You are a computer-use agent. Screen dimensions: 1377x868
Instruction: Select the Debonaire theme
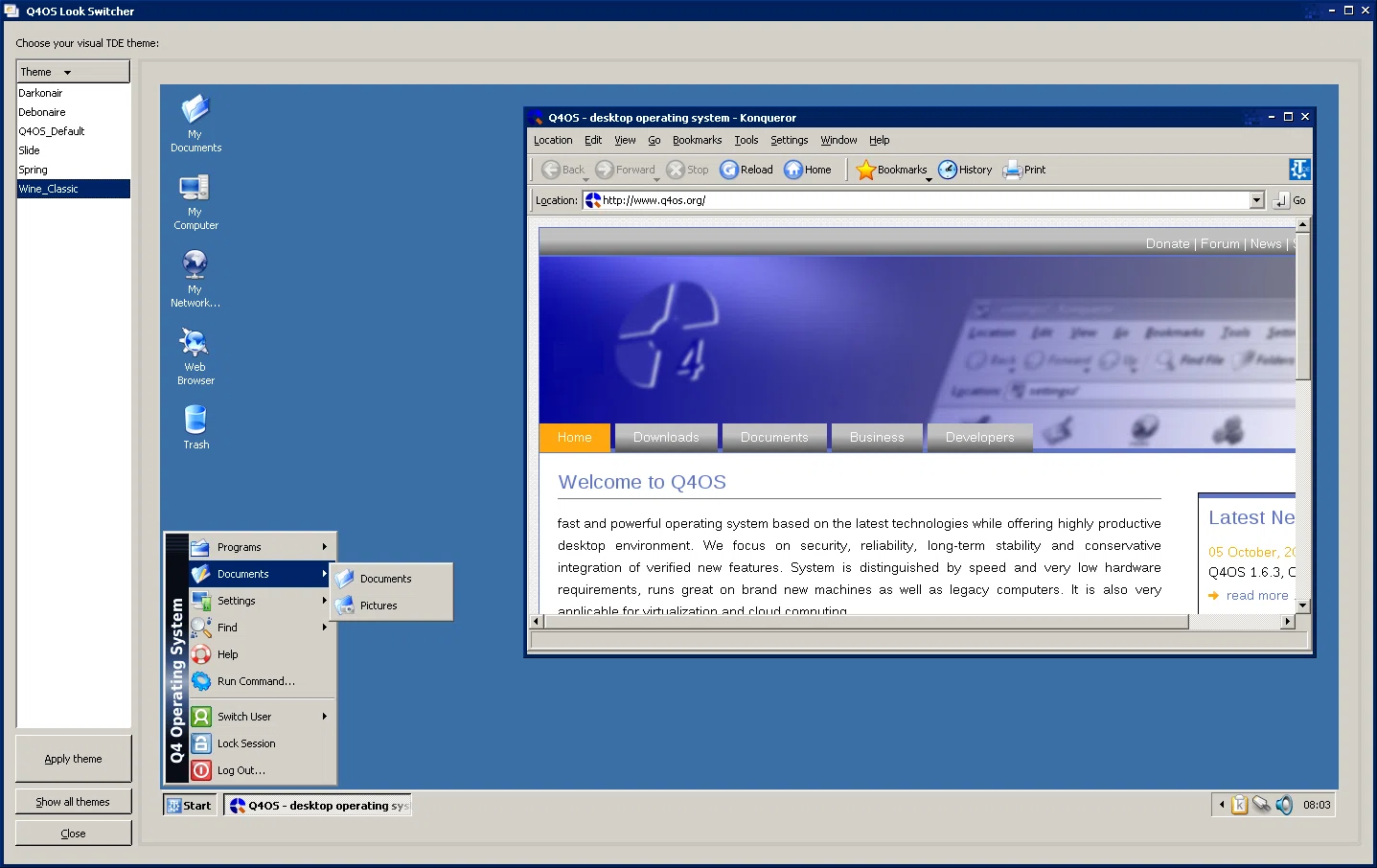click(73, 112)
